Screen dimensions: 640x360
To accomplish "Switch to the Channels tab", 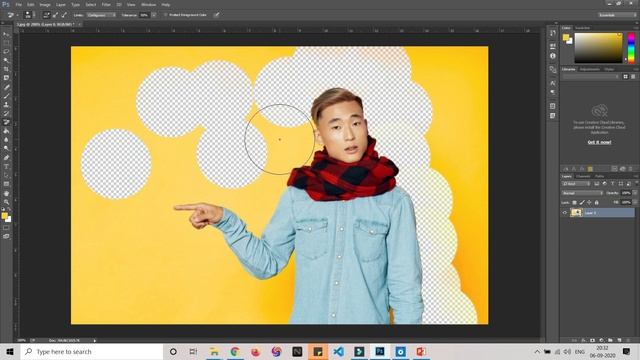I will pyautogui.click(x=583, y=176).
